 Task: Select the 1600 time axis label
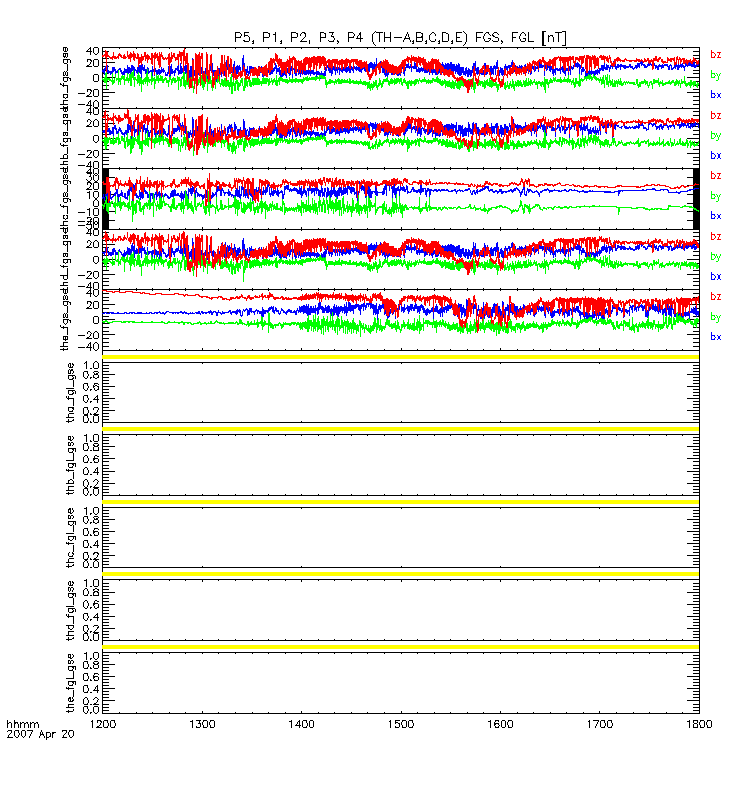[500, 724]
